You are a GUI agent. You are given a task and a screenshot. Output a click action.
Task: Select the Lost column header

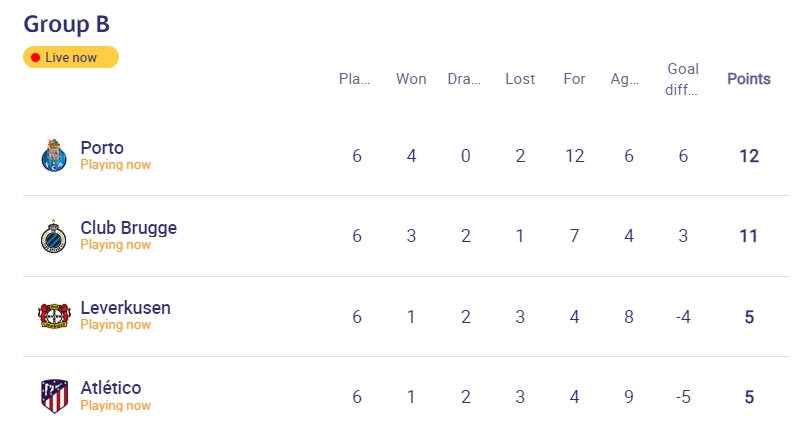pos(520,79)
